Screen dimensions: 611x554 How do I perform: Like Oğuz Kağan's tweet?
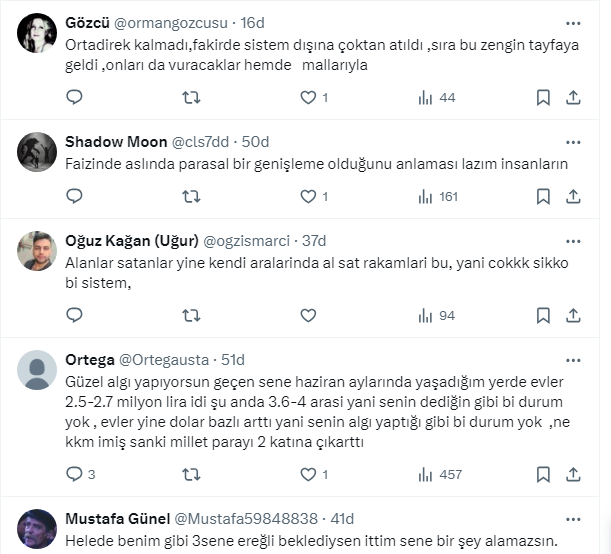click(x=308, y=315)
